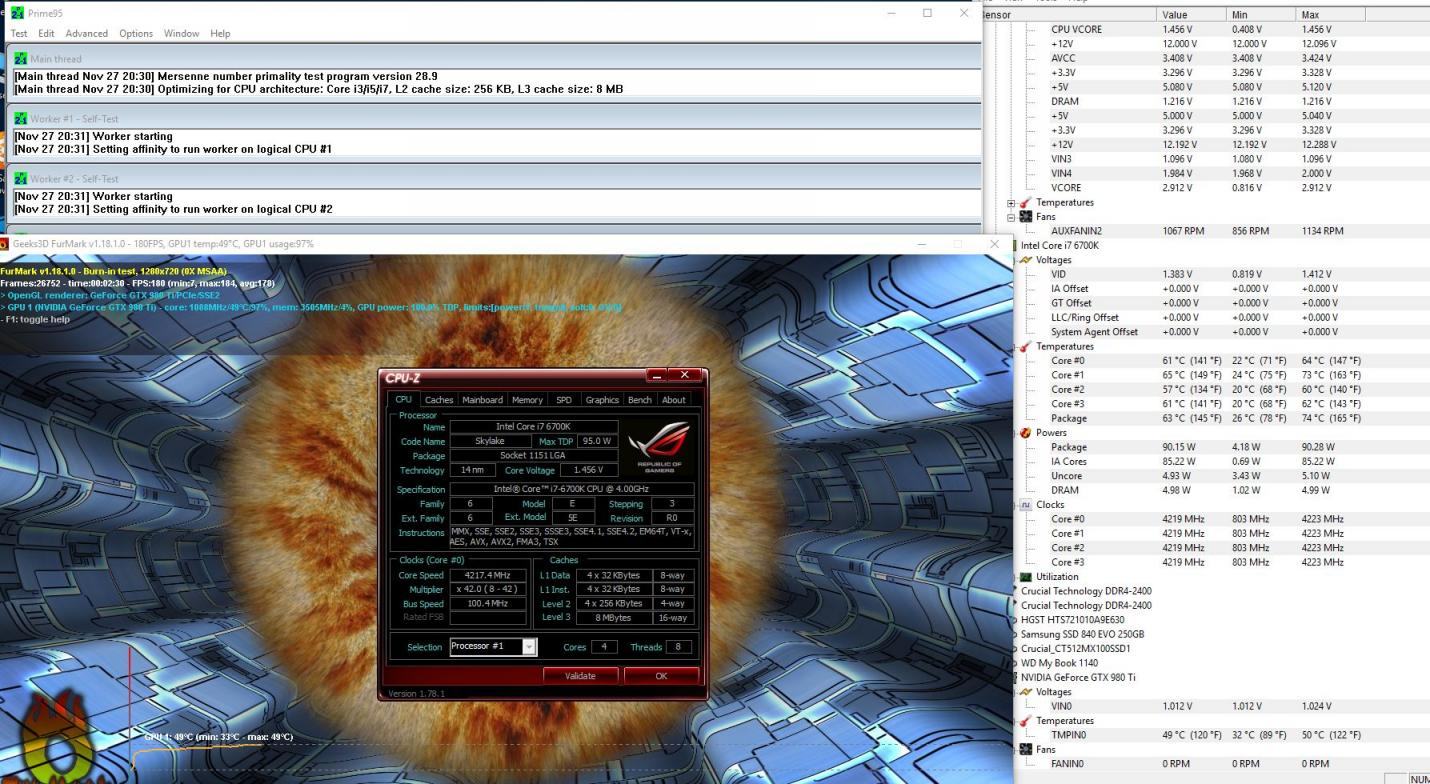The image size is (1430, 784).
Task: Select the Samsung SSD 840 EVO 250GB node
Action: click(1082, 635)
